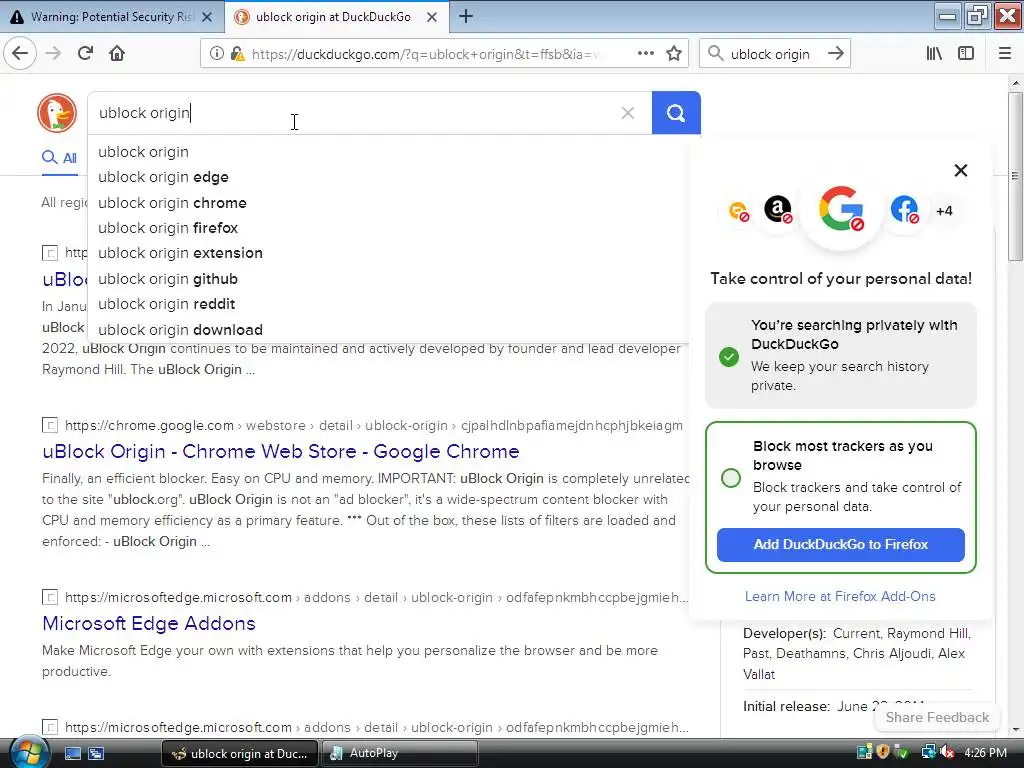Add DuckDuckGo to Firefox
Image resolution: width=1024 pixels, height=768 pixels.
[x=840, y=545]
